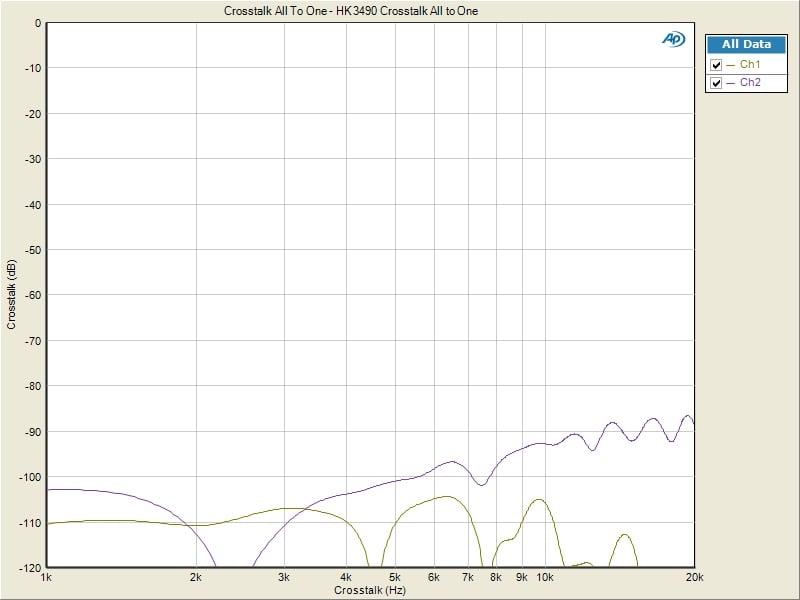
Task: Click the Ch1 label text in legend
Action: [x=750, y=65]
